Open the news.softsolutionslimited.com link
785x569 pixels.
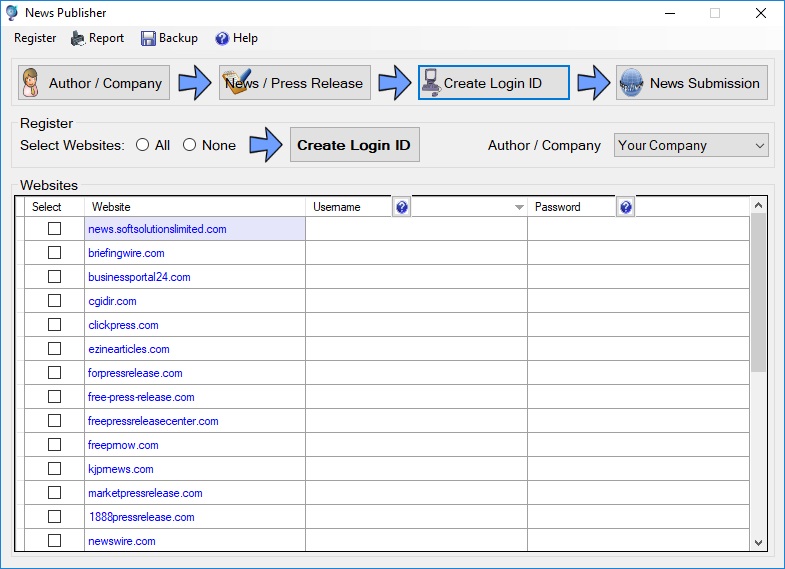pyautogui.click(x=157, y=229)
